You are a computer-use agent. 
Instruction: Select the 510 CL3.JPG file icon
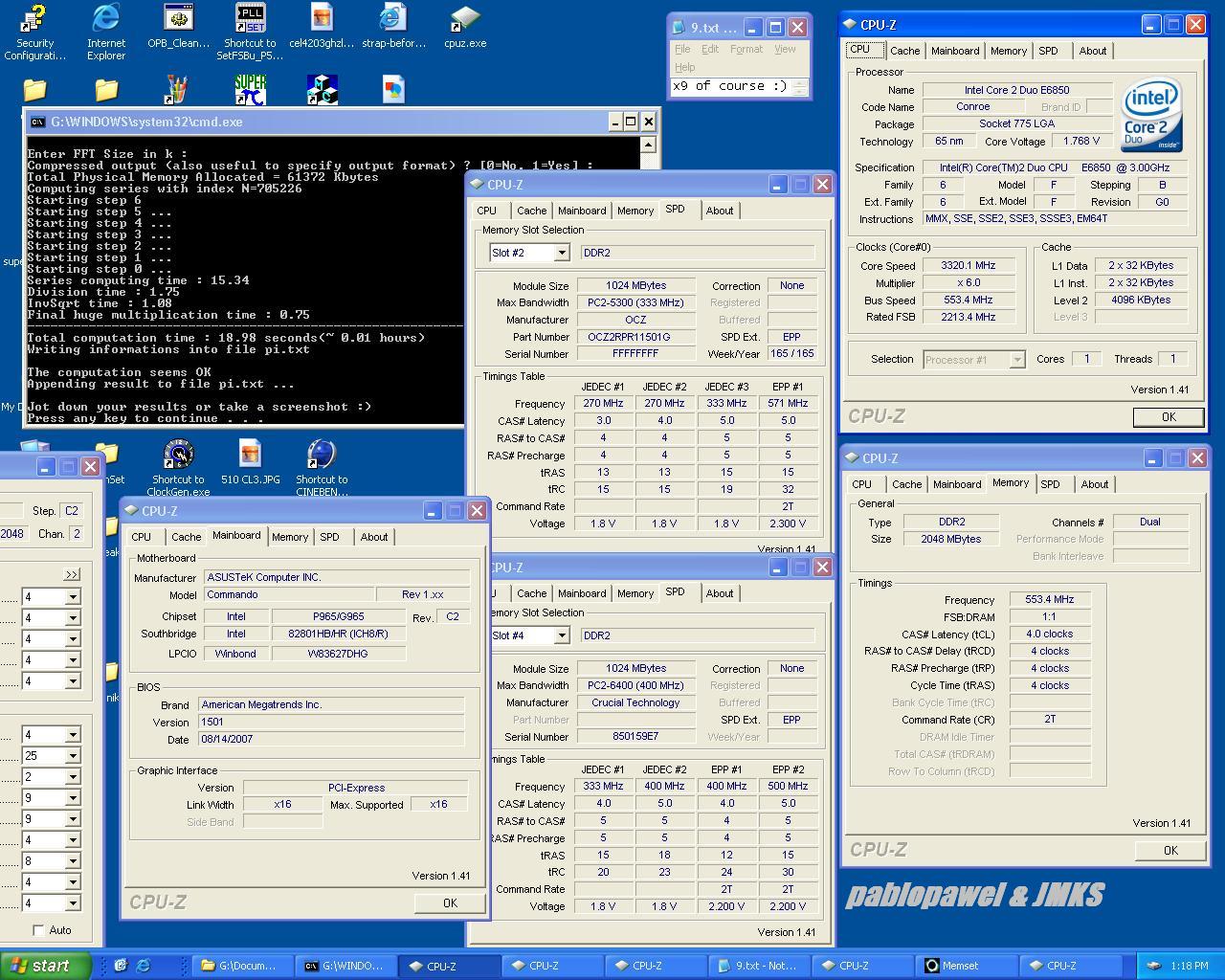click(x=250, y=463)
